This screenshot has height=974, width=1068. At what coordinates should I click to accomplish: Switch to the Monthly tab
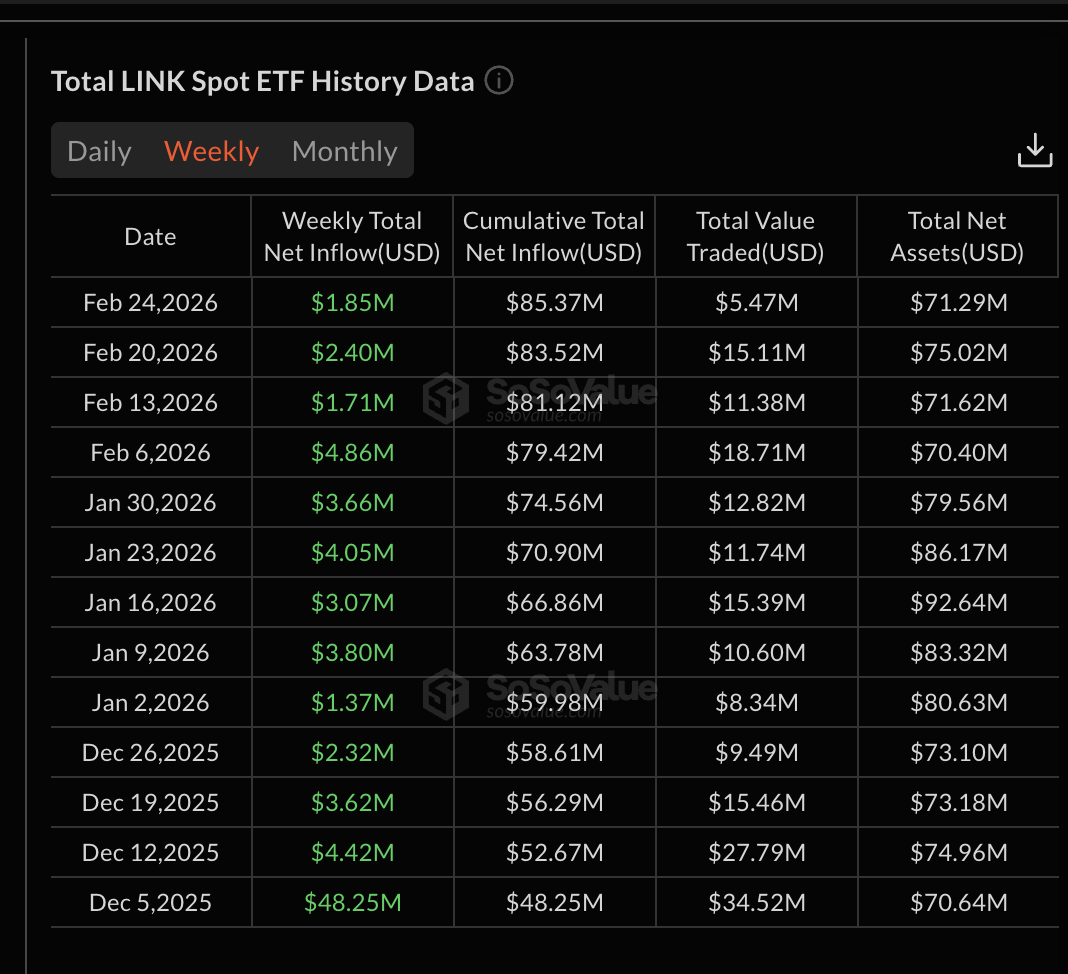coord(344,151)
